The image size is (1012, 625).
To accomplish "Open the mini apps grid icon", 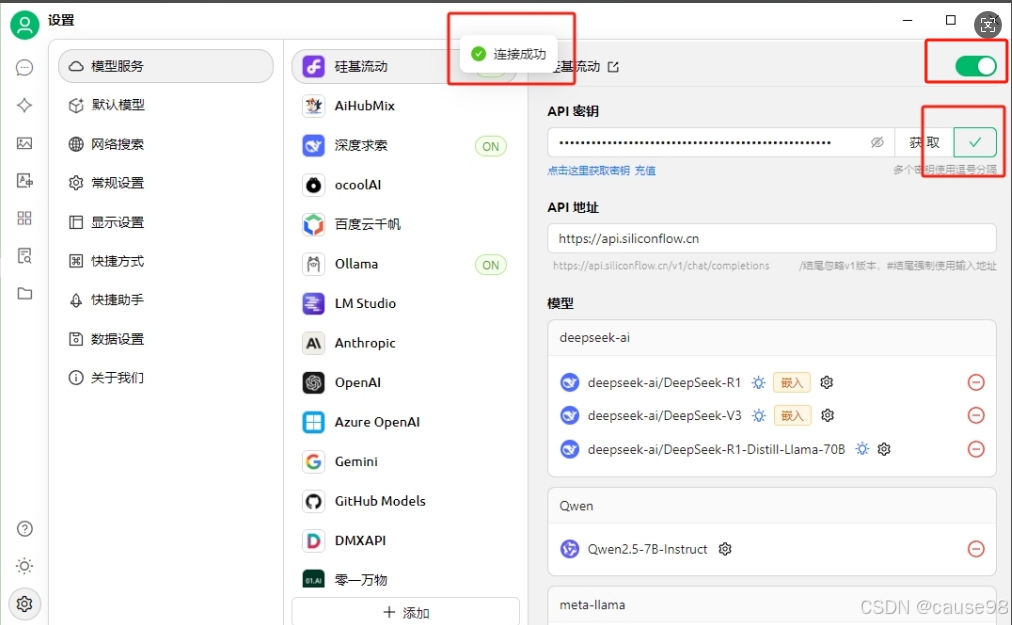I will (x=25, y=218).
